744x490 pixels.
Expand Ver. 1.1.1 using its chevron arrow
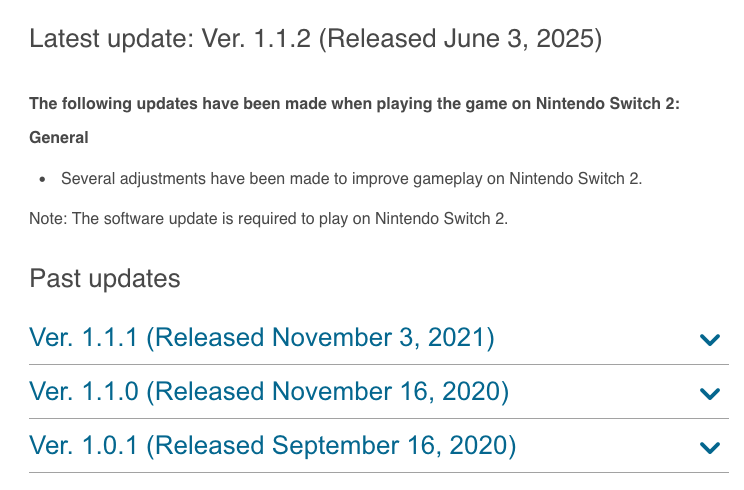coord(710,339)
